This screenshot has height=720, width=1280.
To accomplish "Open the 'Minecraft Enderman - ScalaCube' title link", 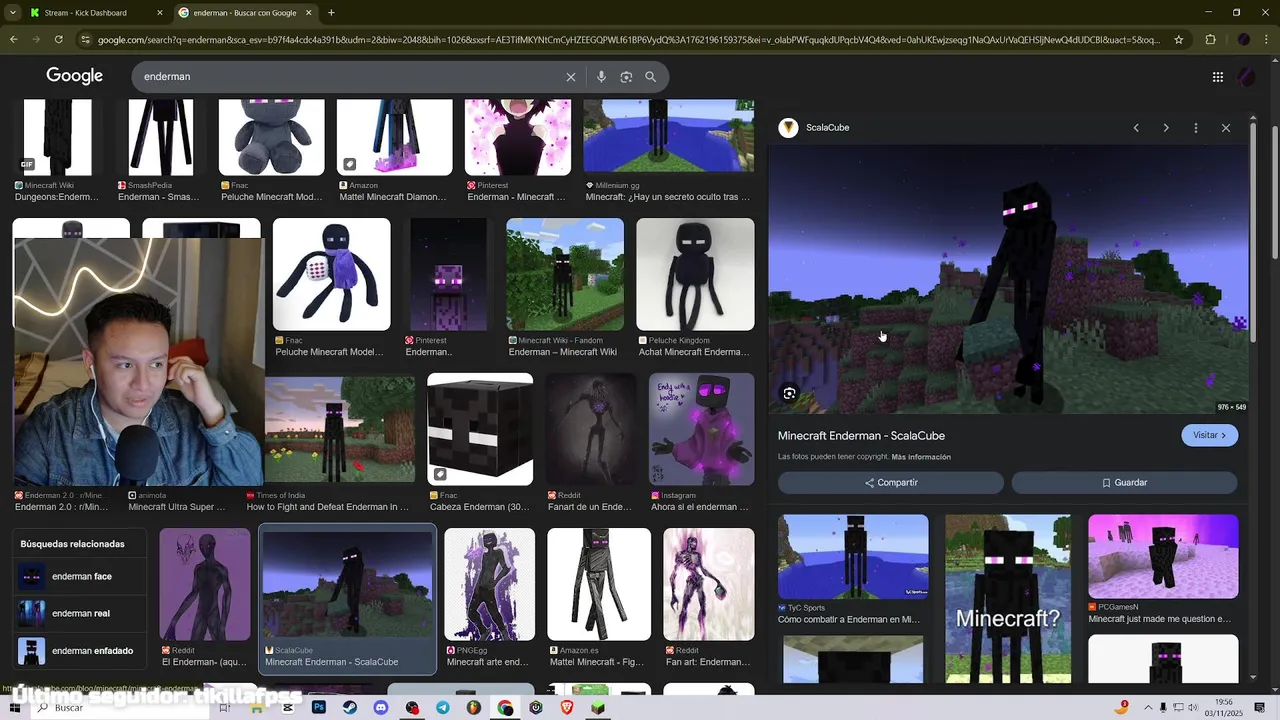I will coord(861,436).
